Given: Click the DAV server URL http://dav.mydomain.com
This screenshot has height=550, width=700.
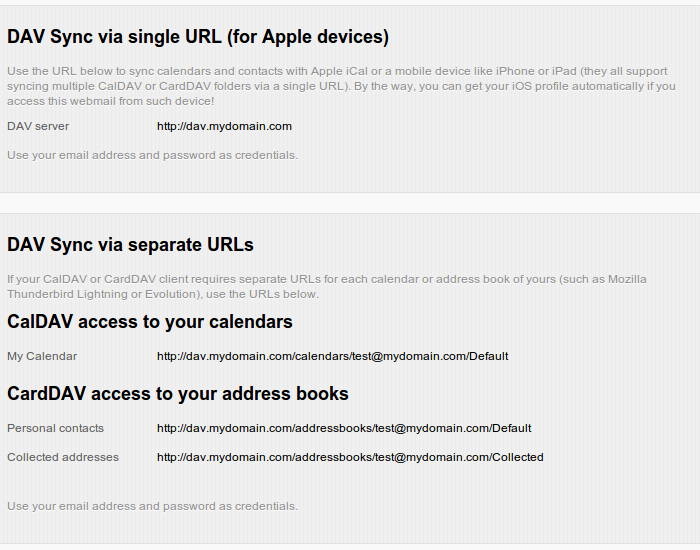Looking at the screenshot, I should click(x=224, y=127).
